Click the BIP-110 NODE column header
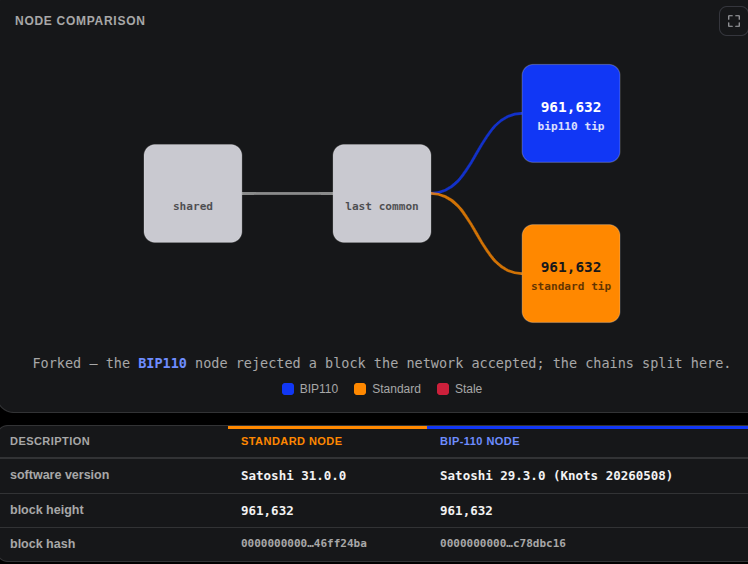This screenshot has width=748, height=564. [479, 441]
